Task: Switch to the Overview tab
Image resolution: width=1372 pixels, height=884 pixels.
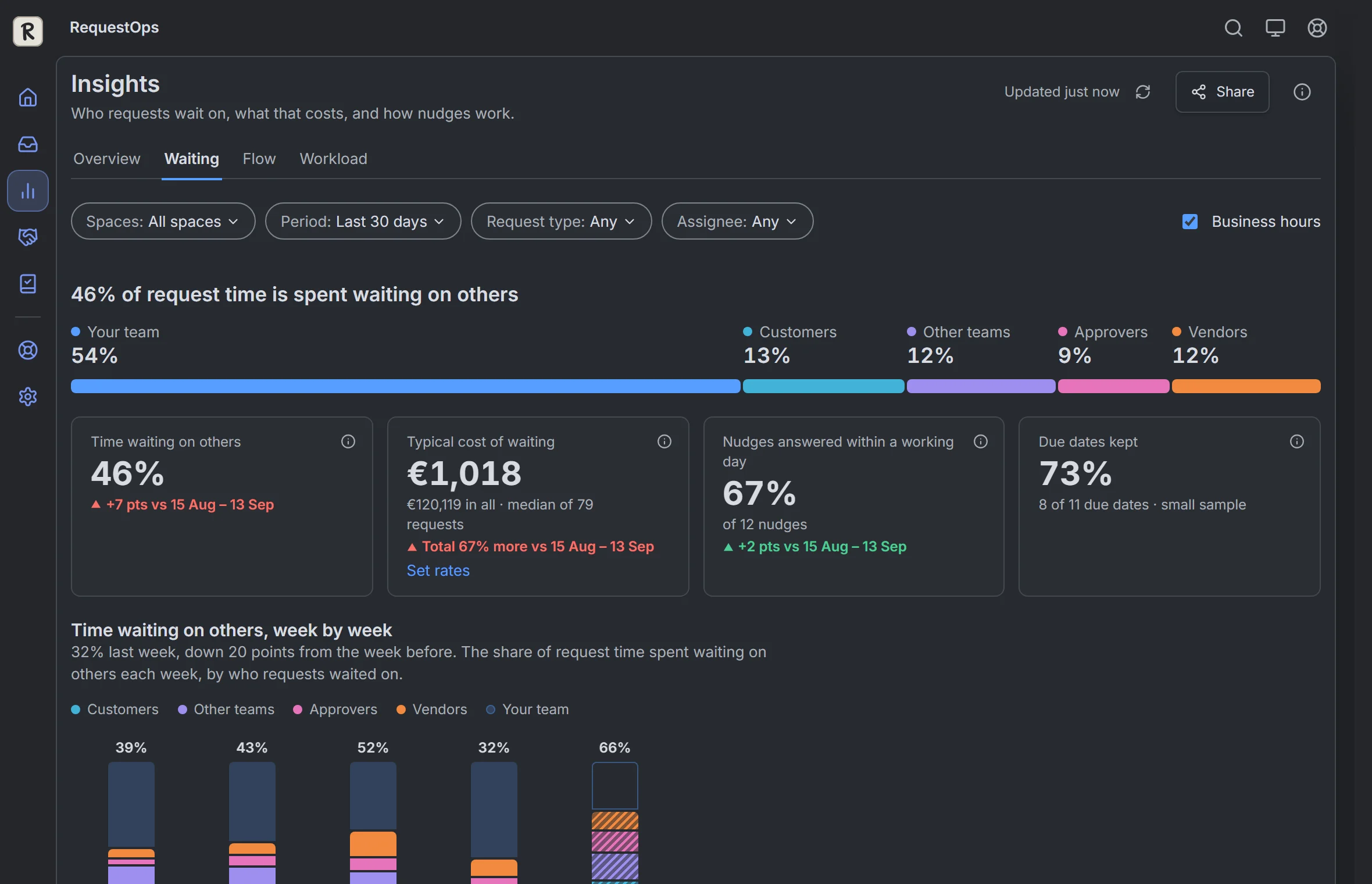Action: [x=106, y=159]
